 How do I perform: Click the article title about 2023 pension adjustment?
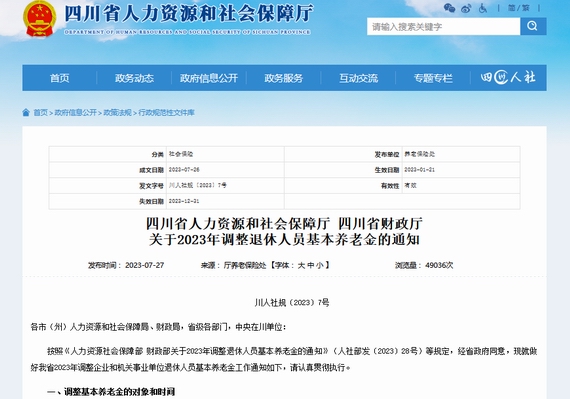(x=284, y=231)
